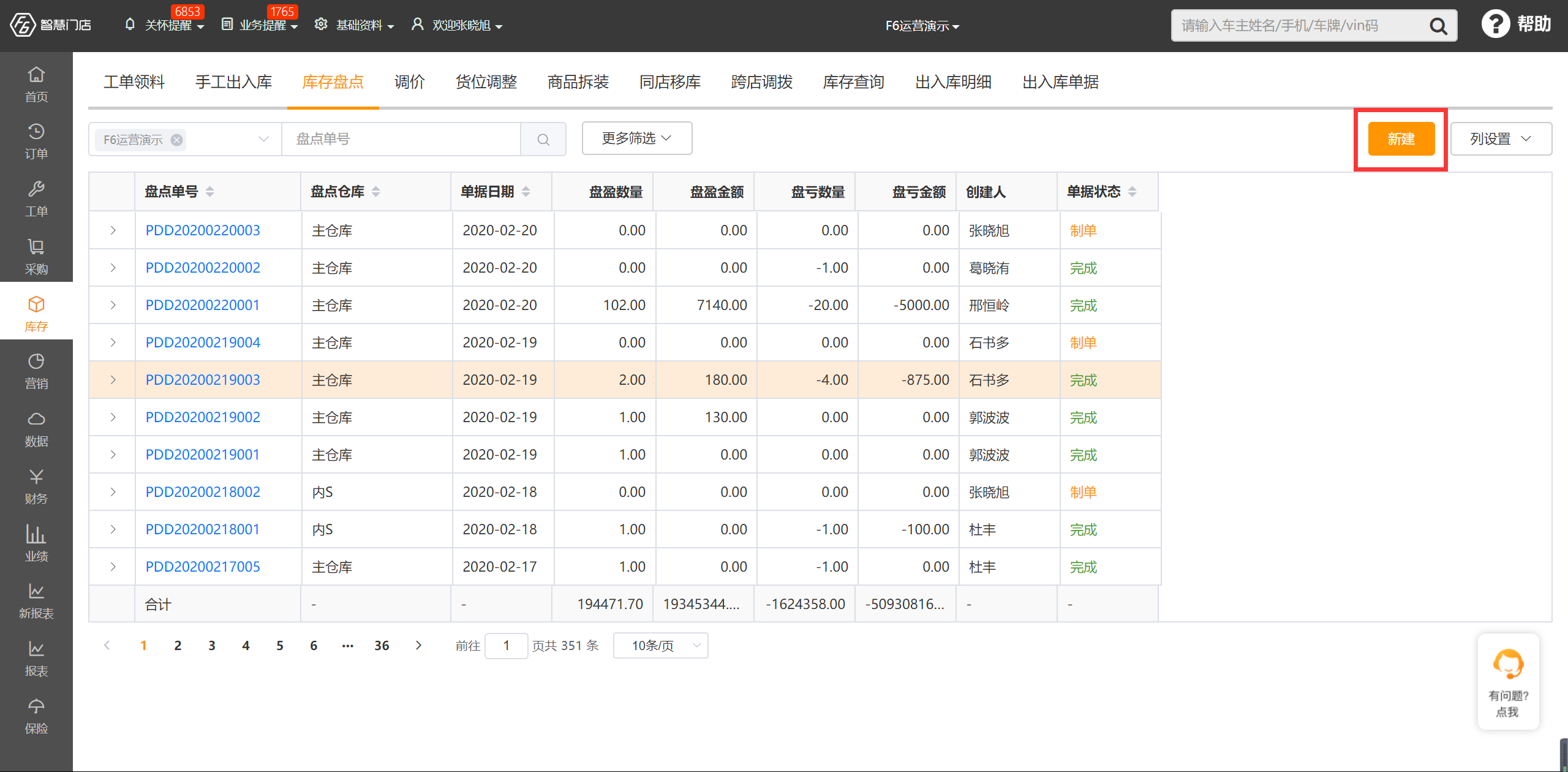Expand row PDD20200220003

tap(113, 230)
